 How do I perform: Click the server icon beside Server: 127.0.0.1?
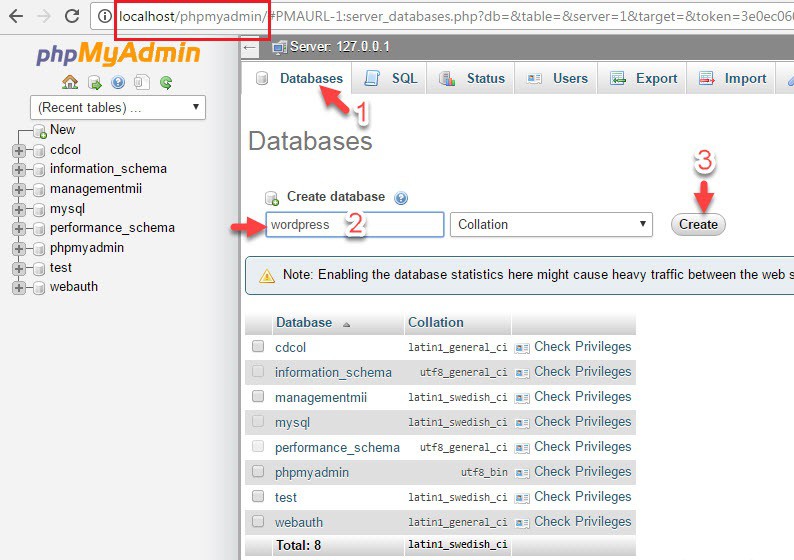pyautogui.click(x=279, y=48)
